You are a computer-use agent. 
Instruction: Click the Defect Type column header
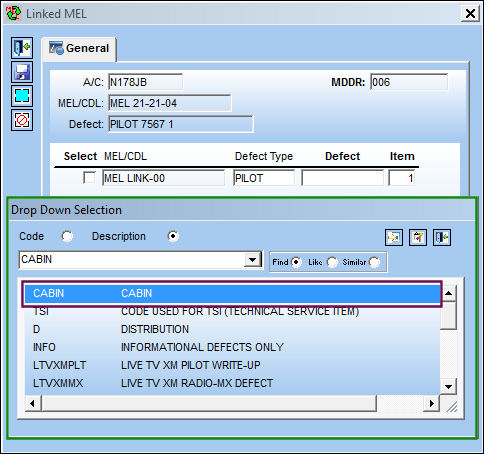264,156
